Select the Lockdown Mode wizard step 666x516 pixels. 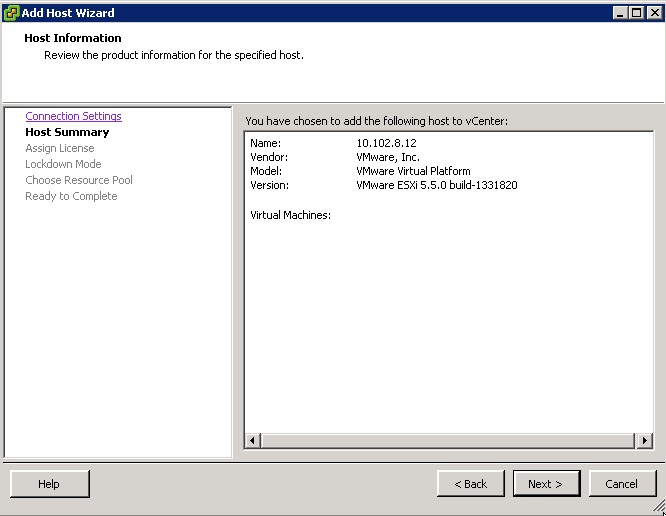pyautogui.click(x=63, y=164)
